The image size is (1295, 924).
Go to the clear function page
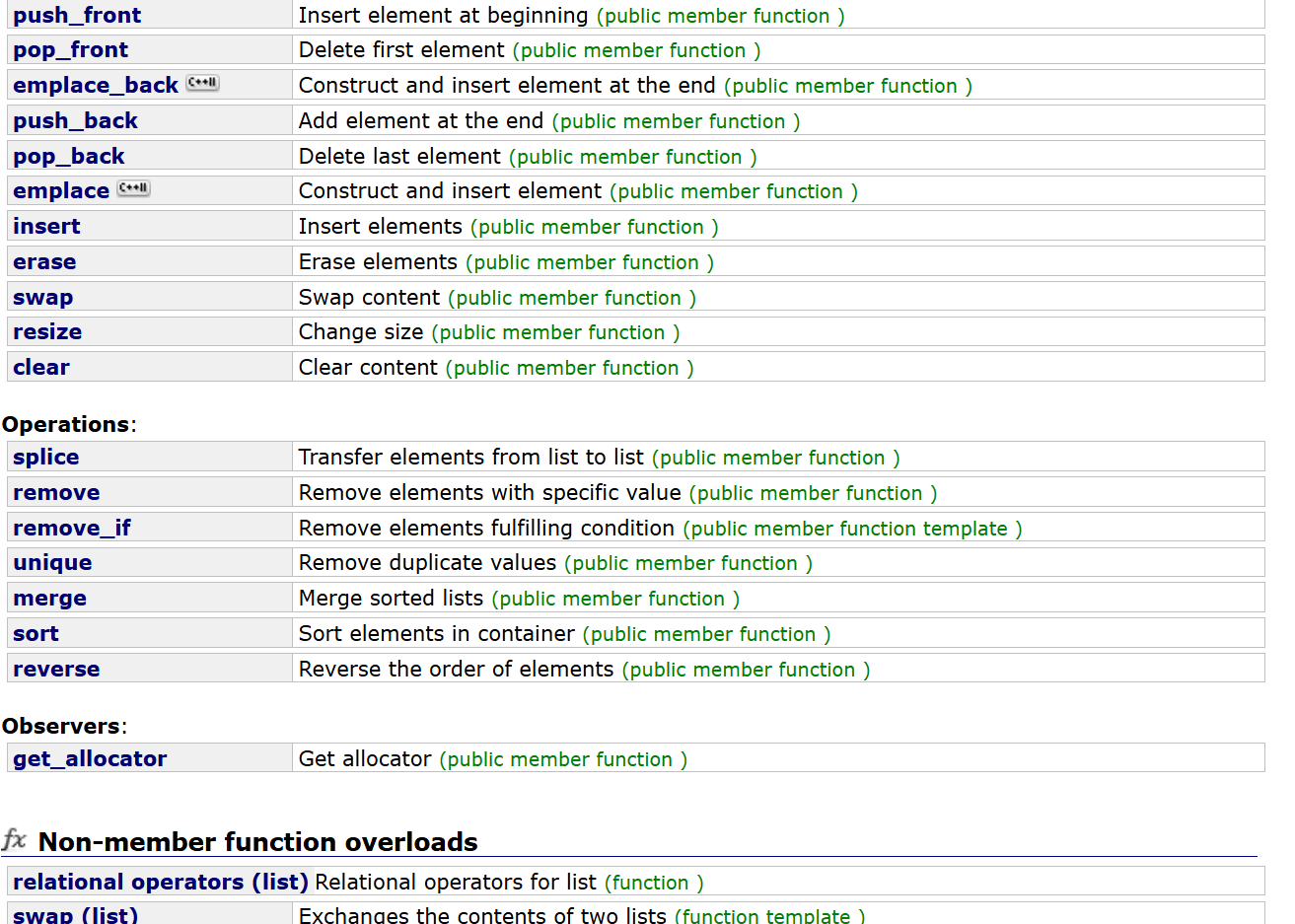(x=41, y=368)
